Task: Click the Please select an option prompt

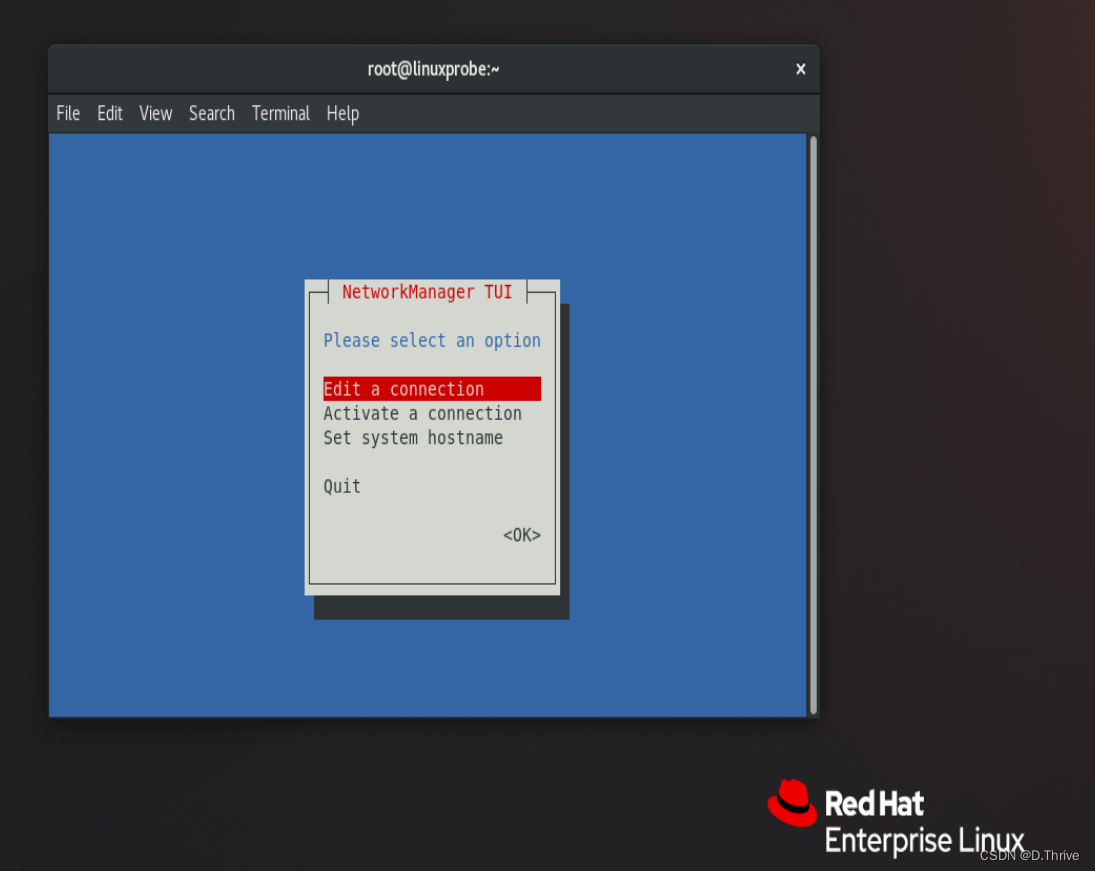Action: click(x=431, y=341)
